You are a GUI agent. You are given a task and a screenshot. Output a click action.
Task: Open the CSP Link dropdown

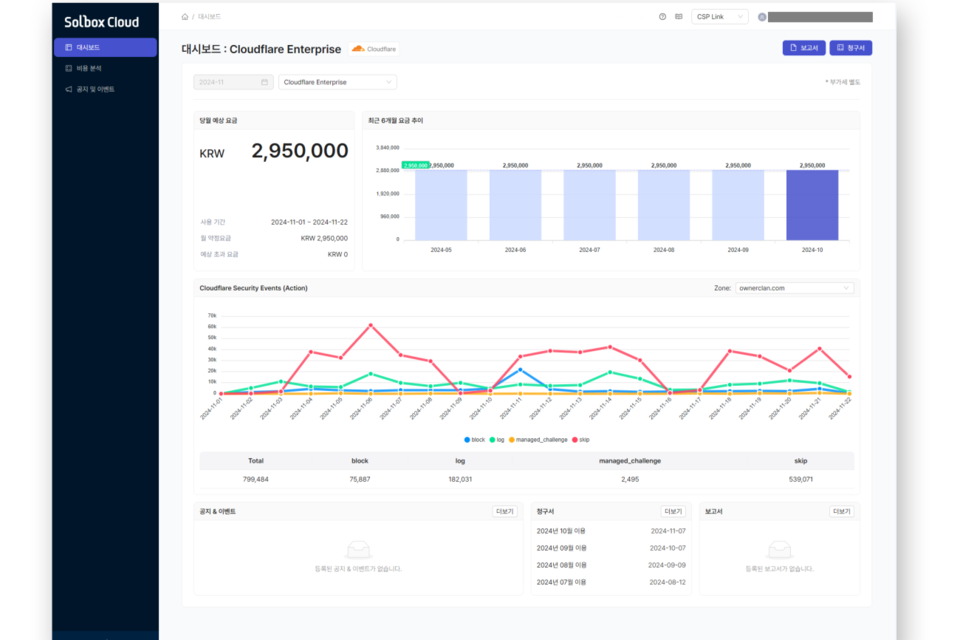point(720,17)
